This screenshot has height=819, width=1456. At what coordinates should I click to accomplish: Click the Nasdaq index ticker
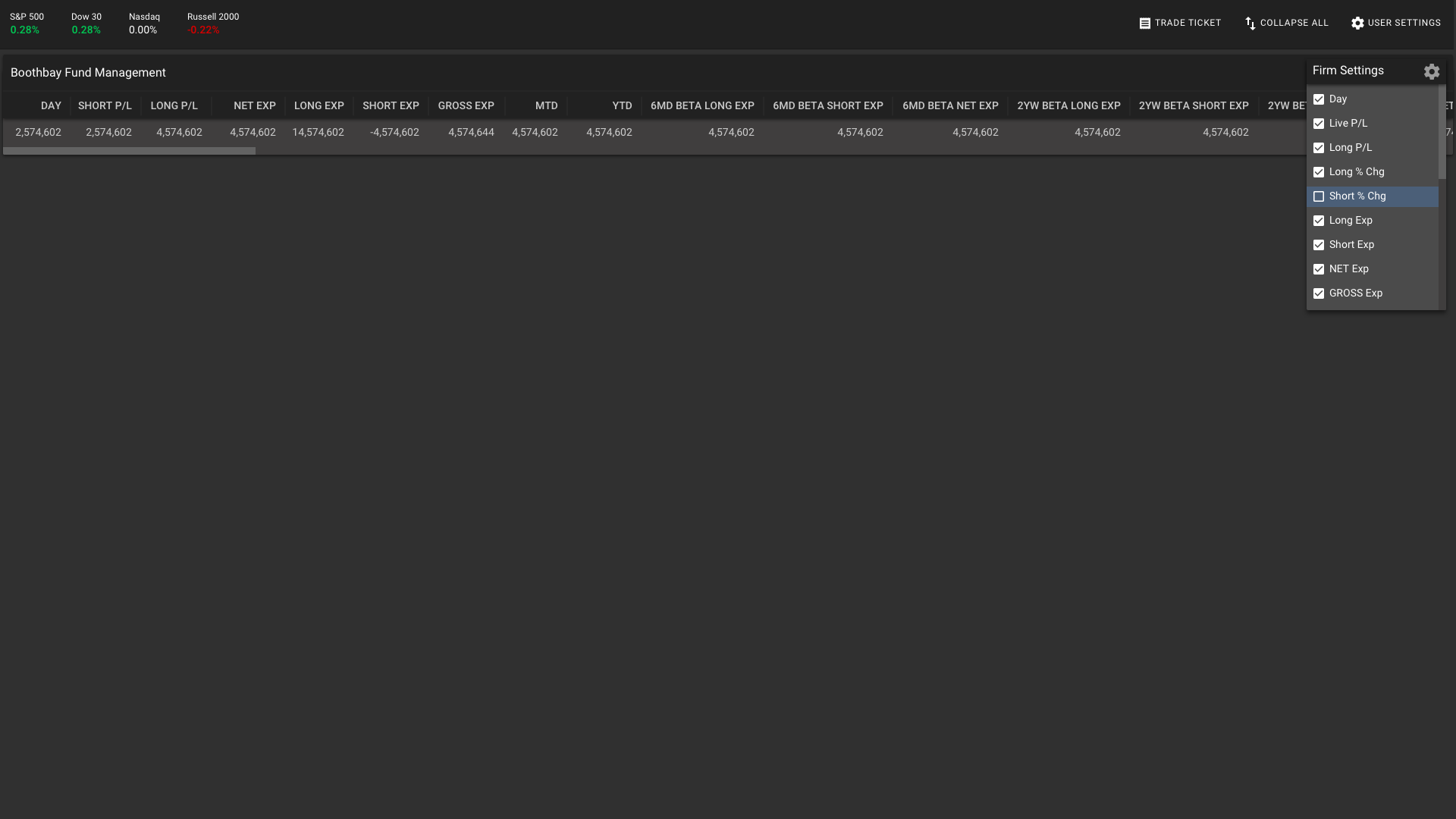(x=144, y=24)
